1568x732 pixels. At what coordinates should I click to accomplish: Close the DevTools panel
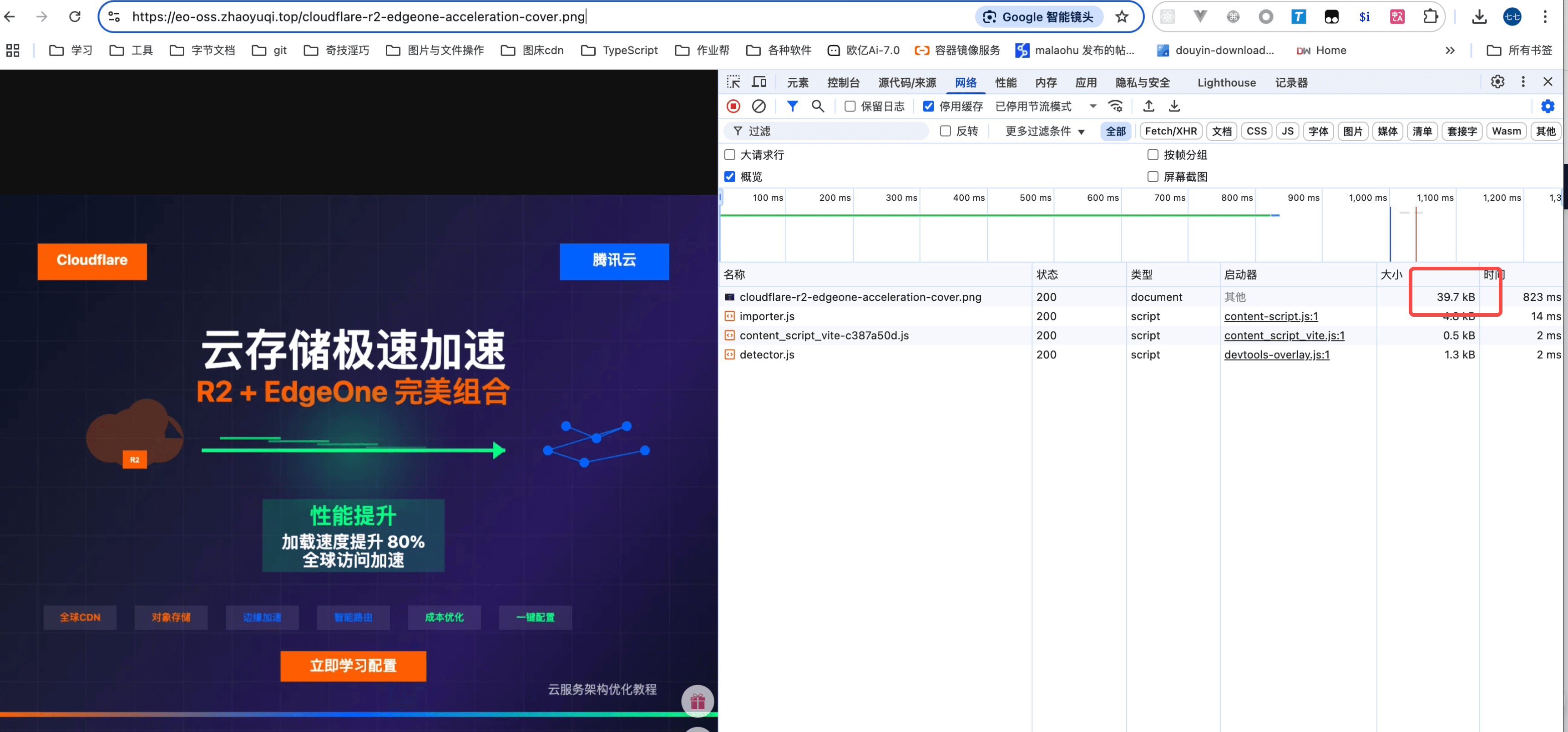(x=1548, y=81)
